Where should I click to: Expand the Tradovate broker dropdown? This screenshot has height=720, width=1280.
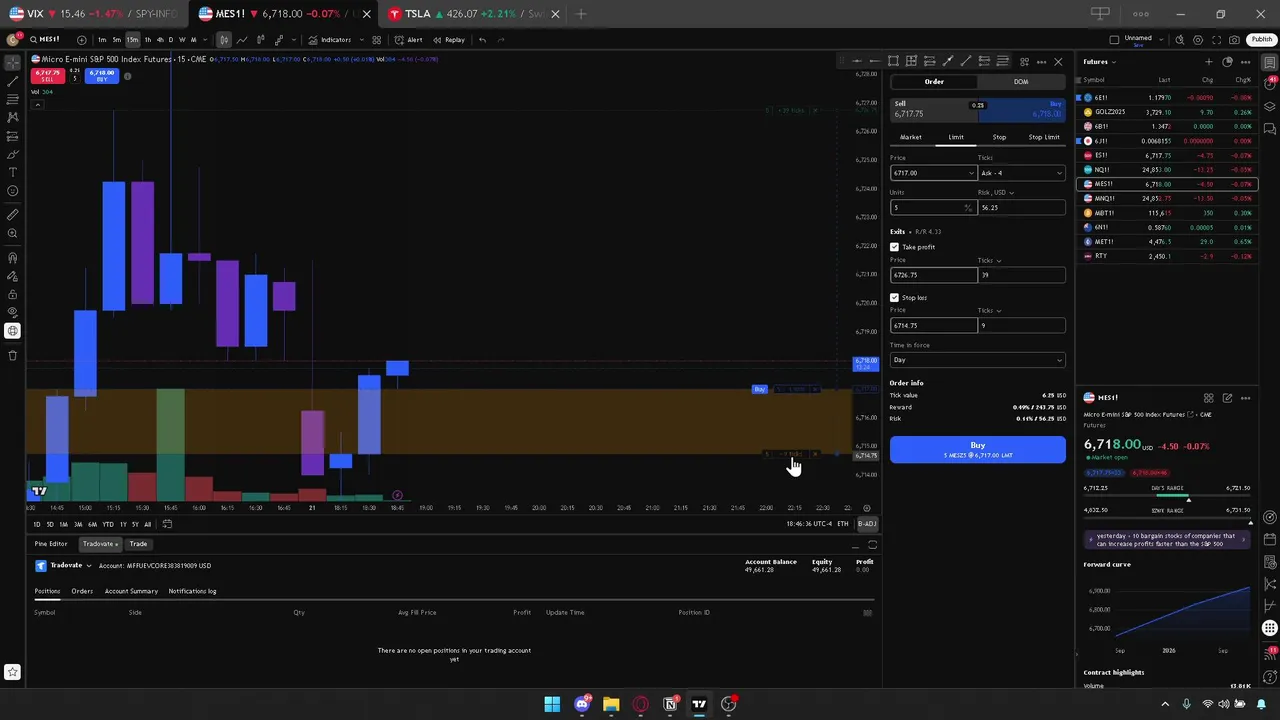pos(87,566)
